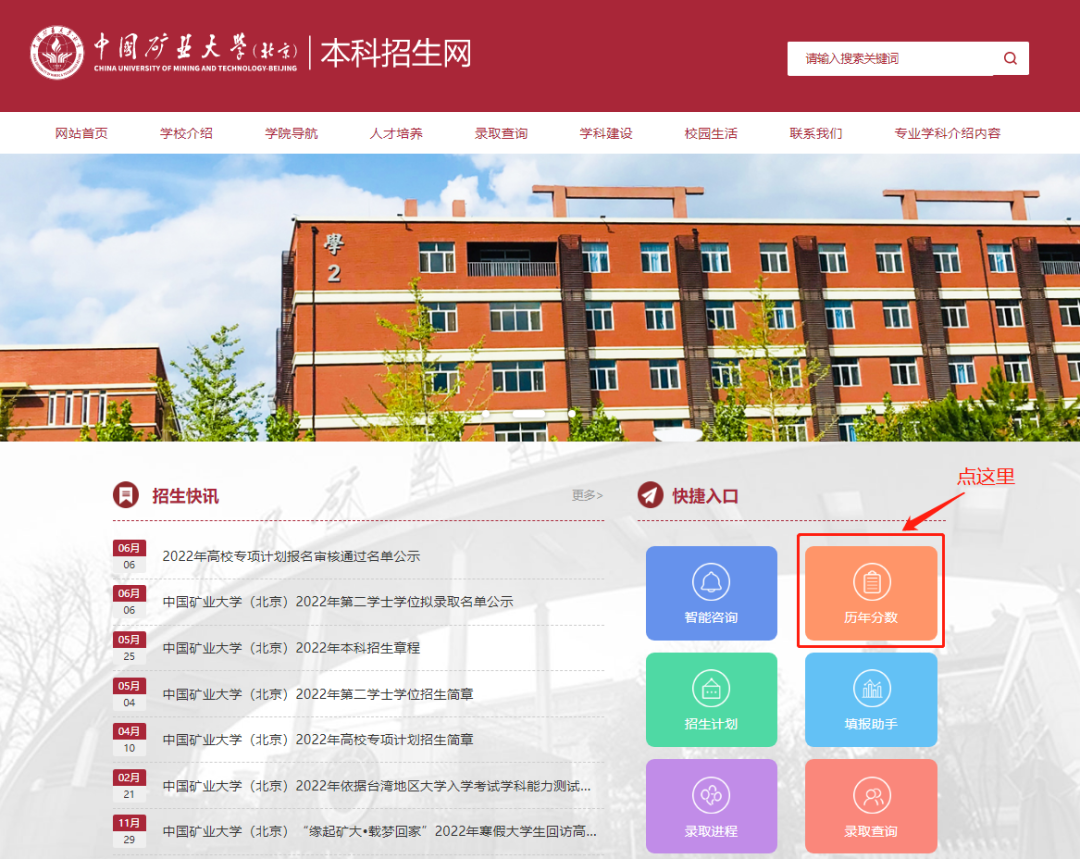Open the 智能咨询 bell tile
The image size is (1080, 859).
(711, 592)
